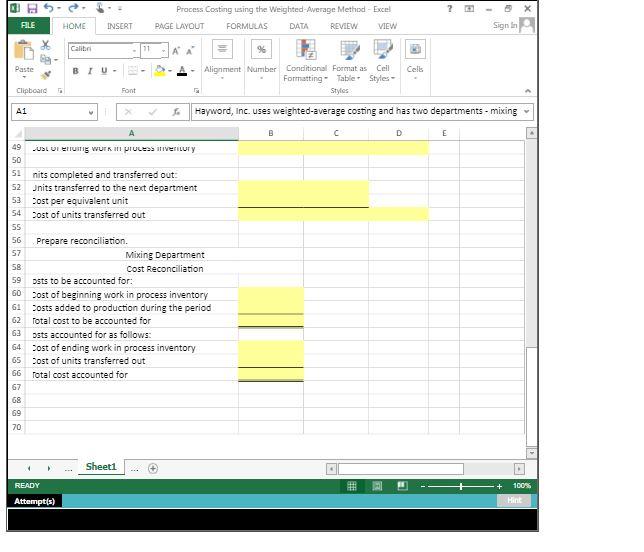The height and width of the screenshot is (552, 644).
Task: Open the Cells group button
Action: point(415,60)
